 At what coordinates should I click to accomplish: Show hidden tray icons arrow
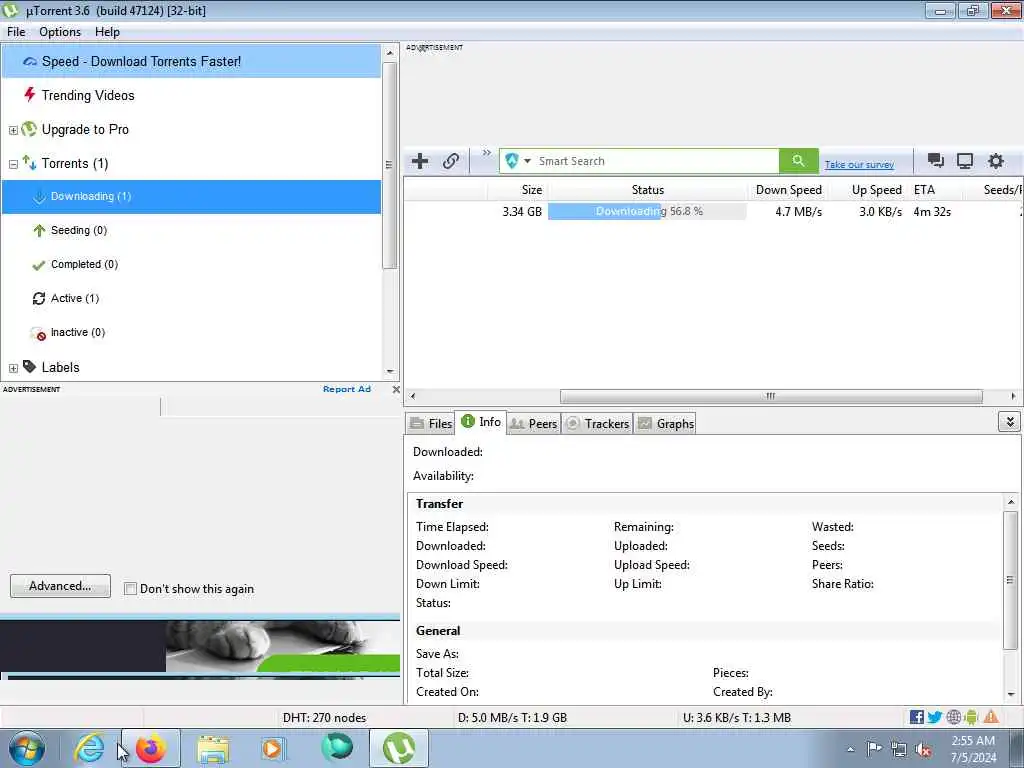tap(850, 749)
